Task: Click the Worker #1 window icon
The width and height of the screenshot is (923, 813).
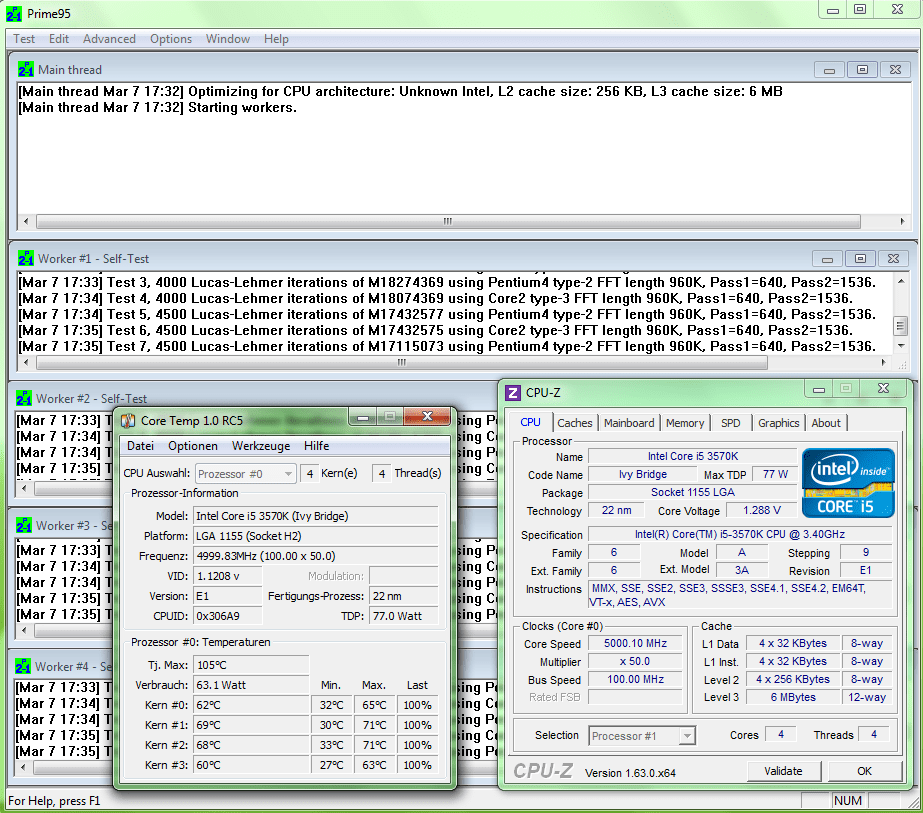Action: pos(25,258)
